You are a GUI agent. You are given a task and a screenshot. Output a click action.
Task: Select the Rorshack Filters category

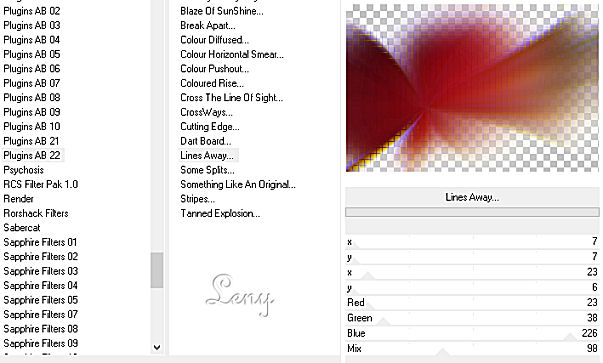[x=36, y=213]
